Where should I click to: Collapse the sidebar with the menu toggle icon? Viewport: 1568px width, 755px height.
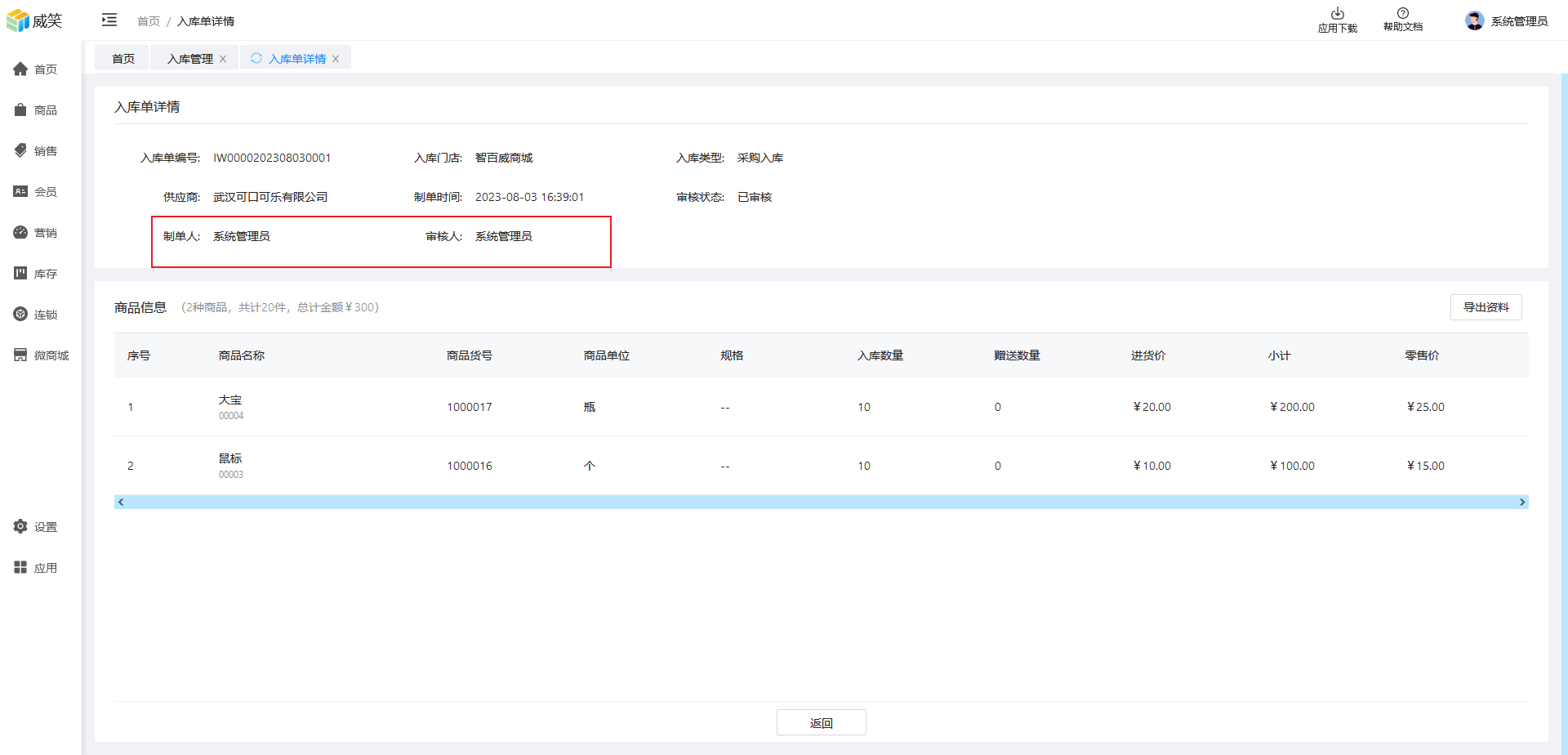point(109,20)
